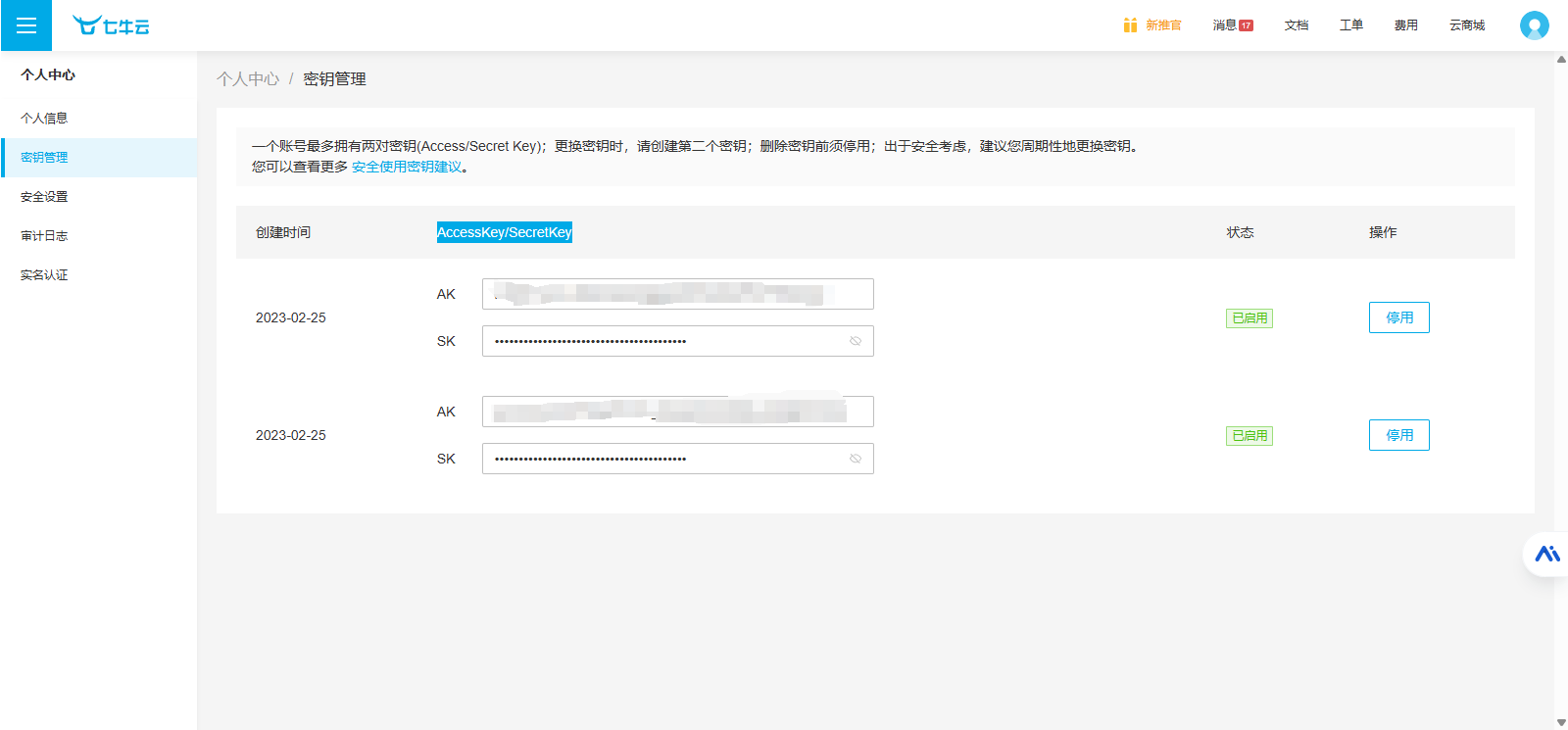Reveal the first secret key with eye icon
The height and width of the screenshot is (730, 1568).
click(x=856, y=341)
